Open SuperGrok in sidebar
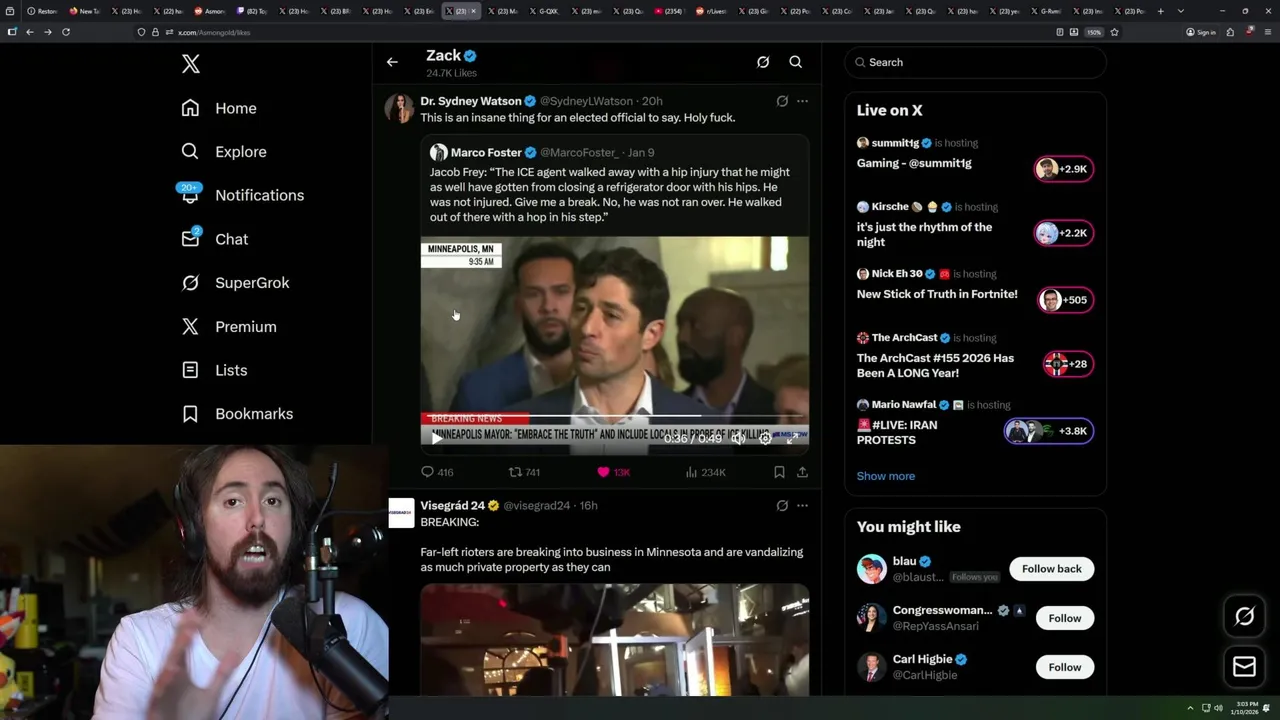The width and height of the screenshot is (1280, 720). click(x=235, y=283)
